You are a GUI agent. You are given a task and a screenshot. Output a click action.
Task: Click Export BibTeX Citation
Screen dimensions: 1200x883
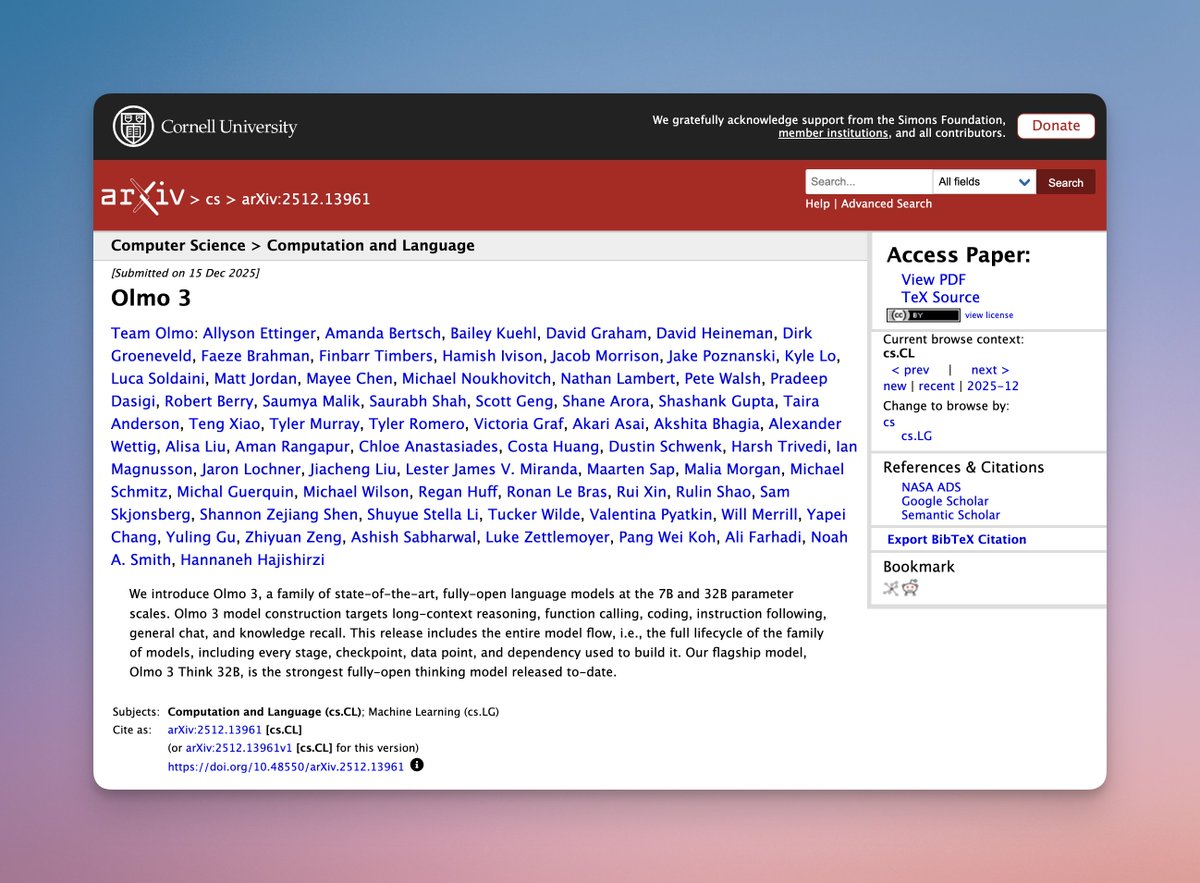[x=957, y=539]
